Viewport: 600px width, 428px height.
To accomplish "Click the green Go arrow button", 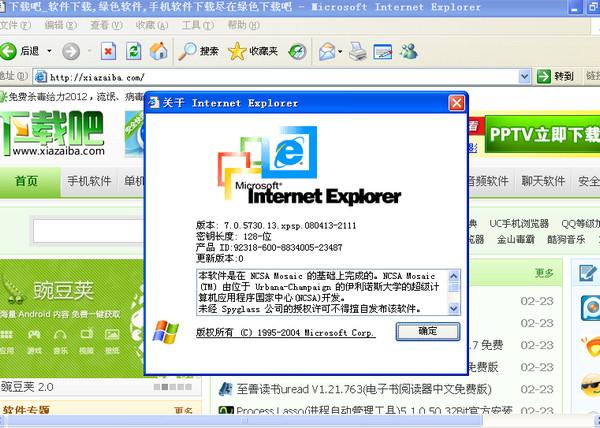I will click(x=543, y=77).
